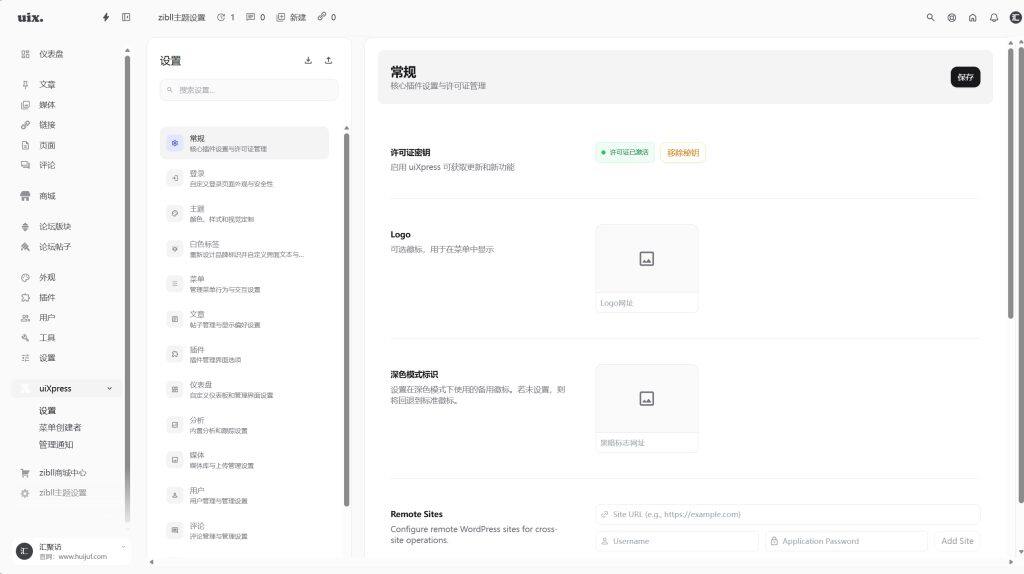Select the 插件 settings category in settings list
This screenshot has height=574, width=1024.
[x=245, y=355]
